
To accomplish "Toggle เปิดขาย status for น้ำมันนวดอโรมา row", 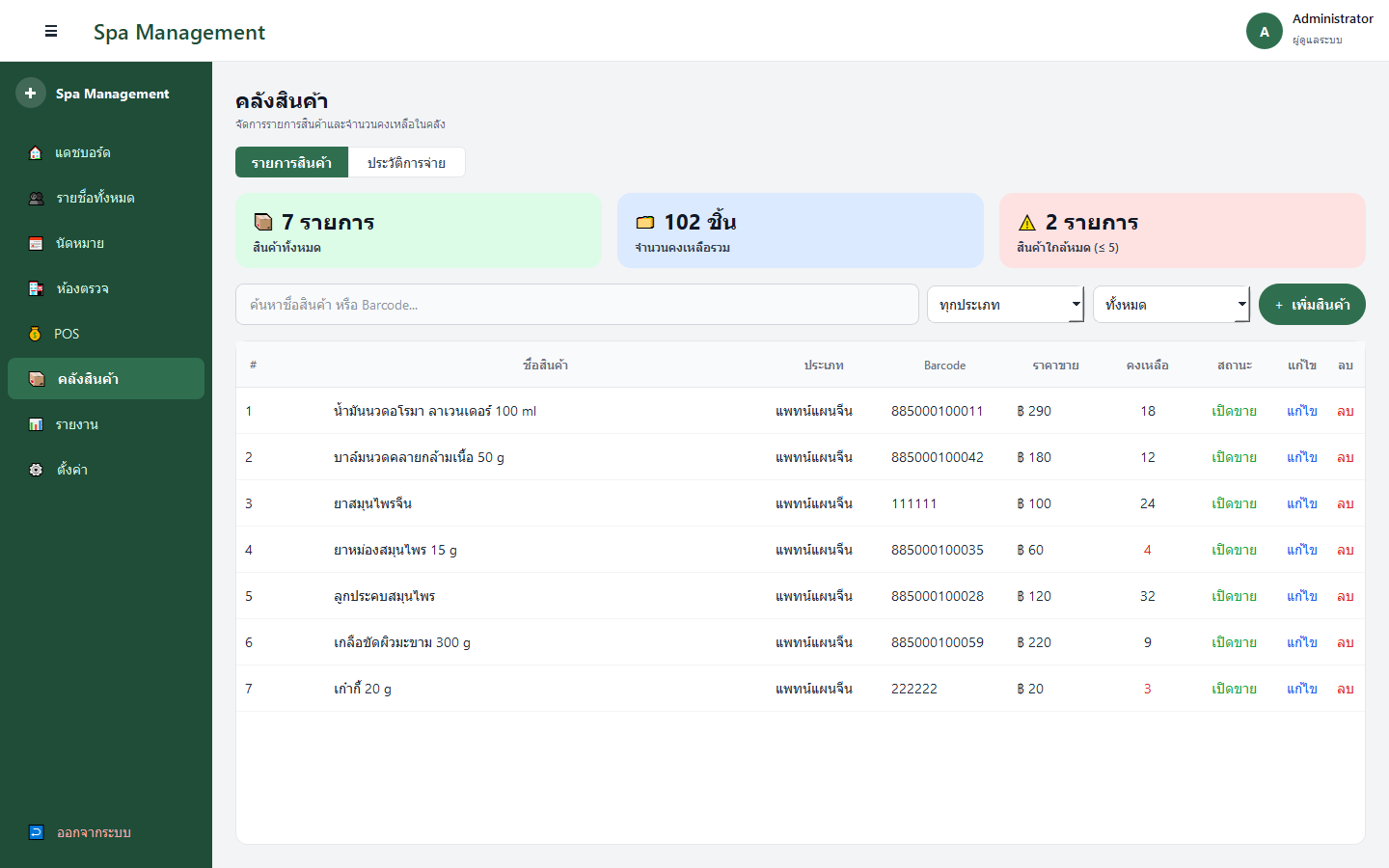I will 1235,411.
